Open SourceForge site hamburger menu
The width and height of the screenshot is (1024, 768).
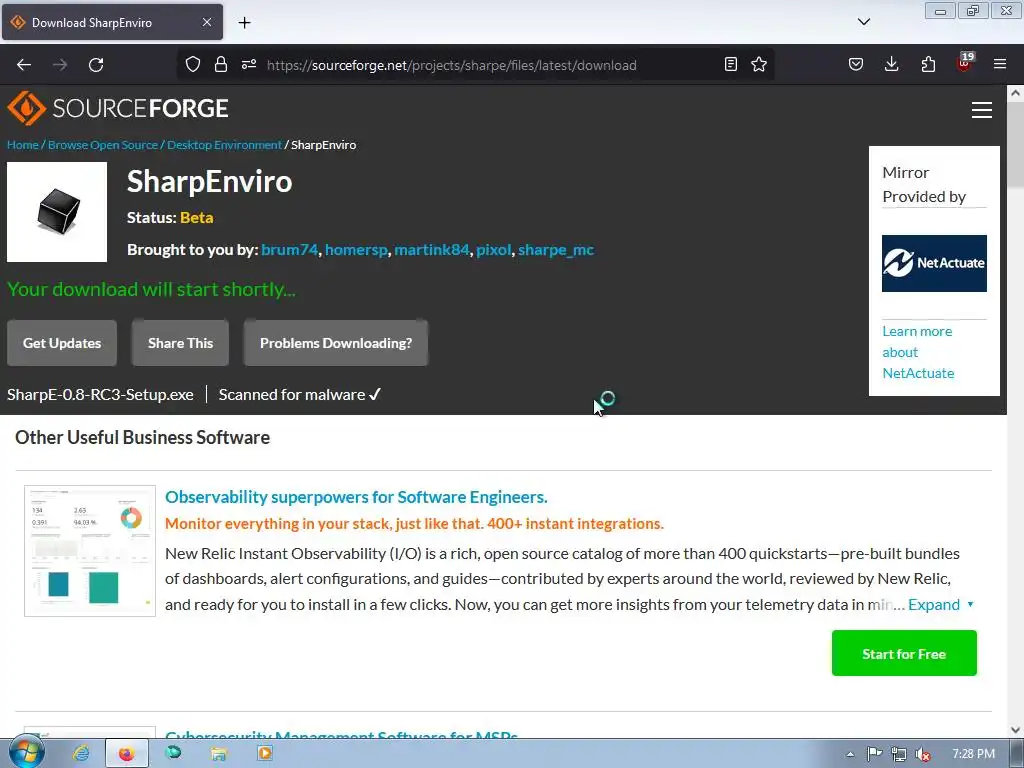[x=982, y=110]
